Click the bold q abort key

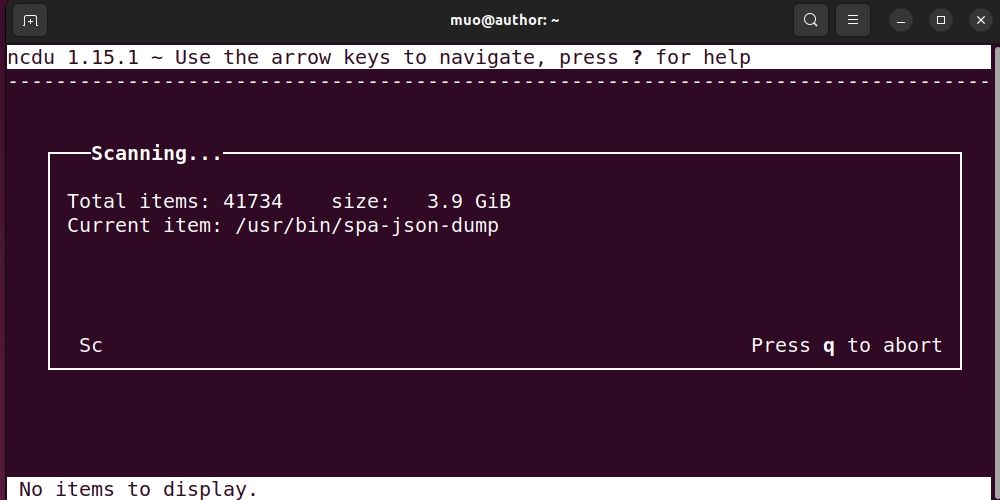point(829,345)
